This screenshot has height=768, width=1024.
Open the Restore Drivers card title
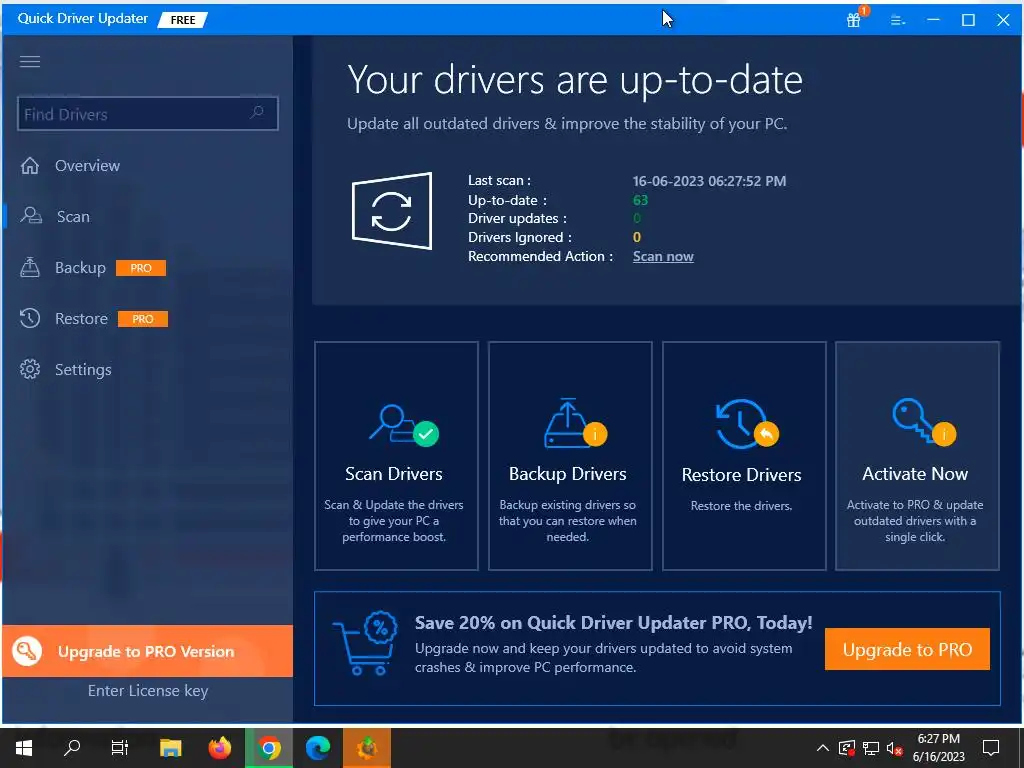(741, 474)
